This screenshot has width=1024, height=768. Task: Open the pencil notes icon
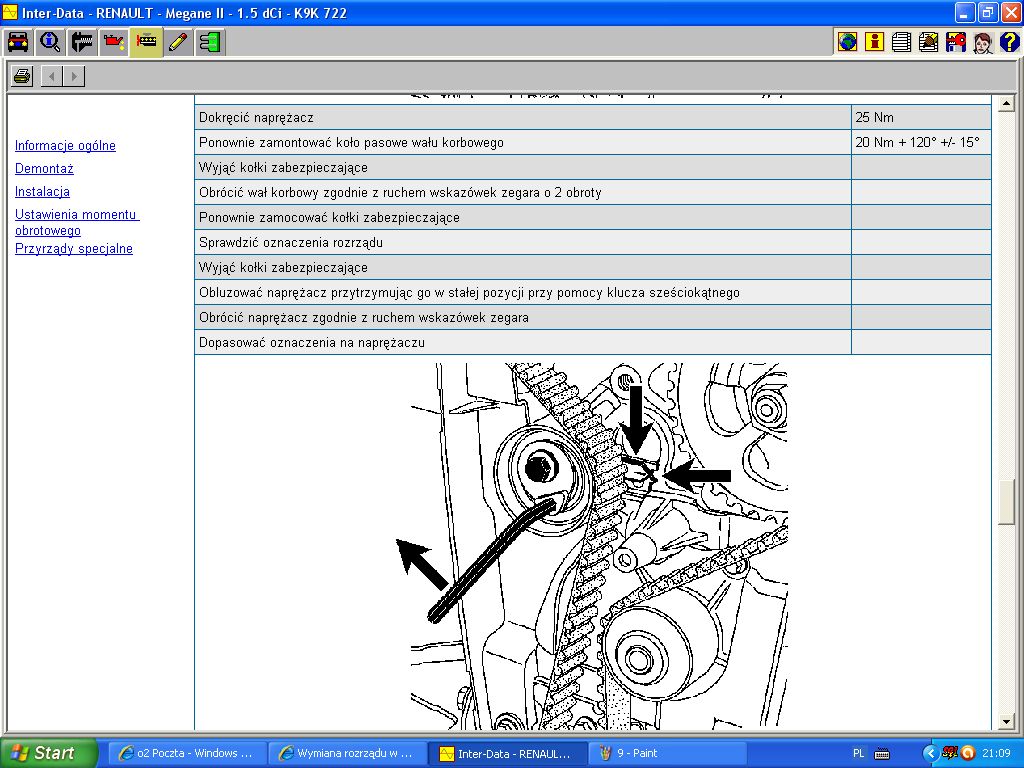tap(178, 42)
